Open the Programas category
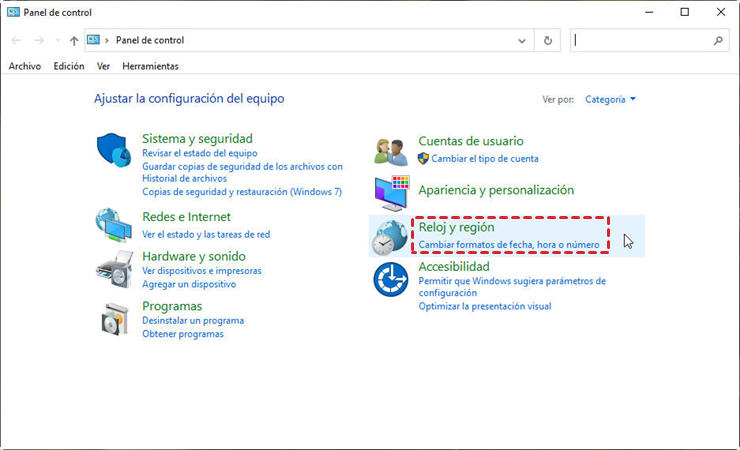740x450 pixels. coord(172,307)
